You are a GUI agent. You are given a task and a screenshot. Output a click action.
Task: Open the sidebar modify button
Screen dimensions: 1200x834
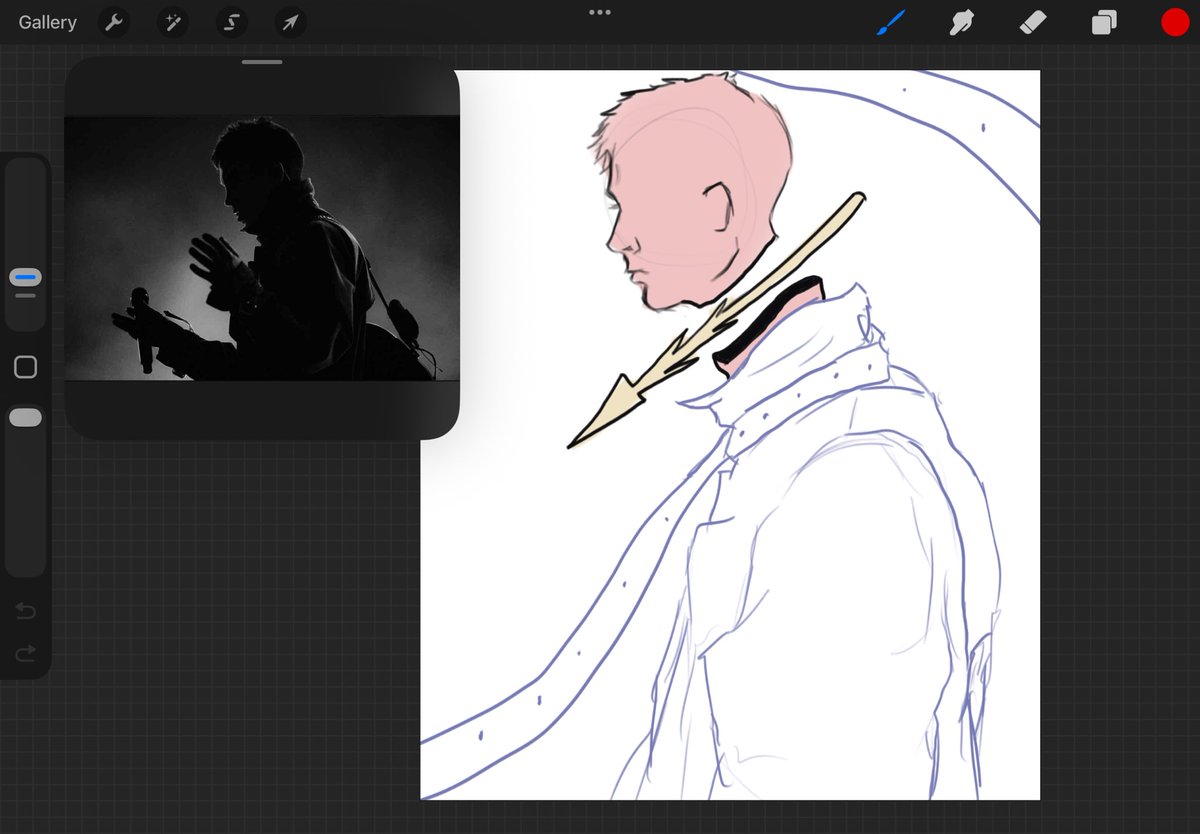24,367
